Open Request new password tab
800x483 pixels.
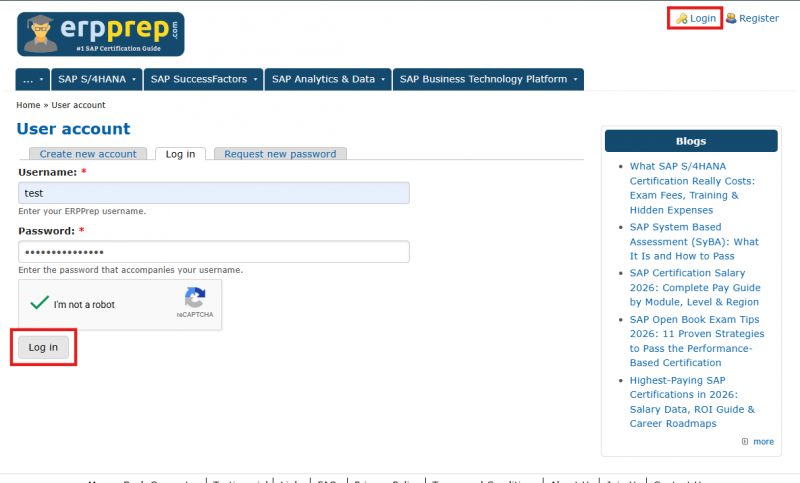pyautogui.click(x=280, y=154)
